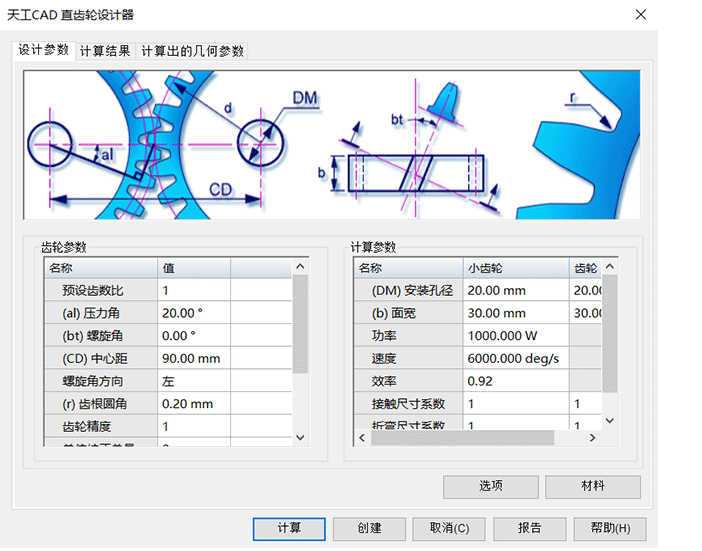
Task: Switch to the 计算结果 tab
Action: point(105,51)
